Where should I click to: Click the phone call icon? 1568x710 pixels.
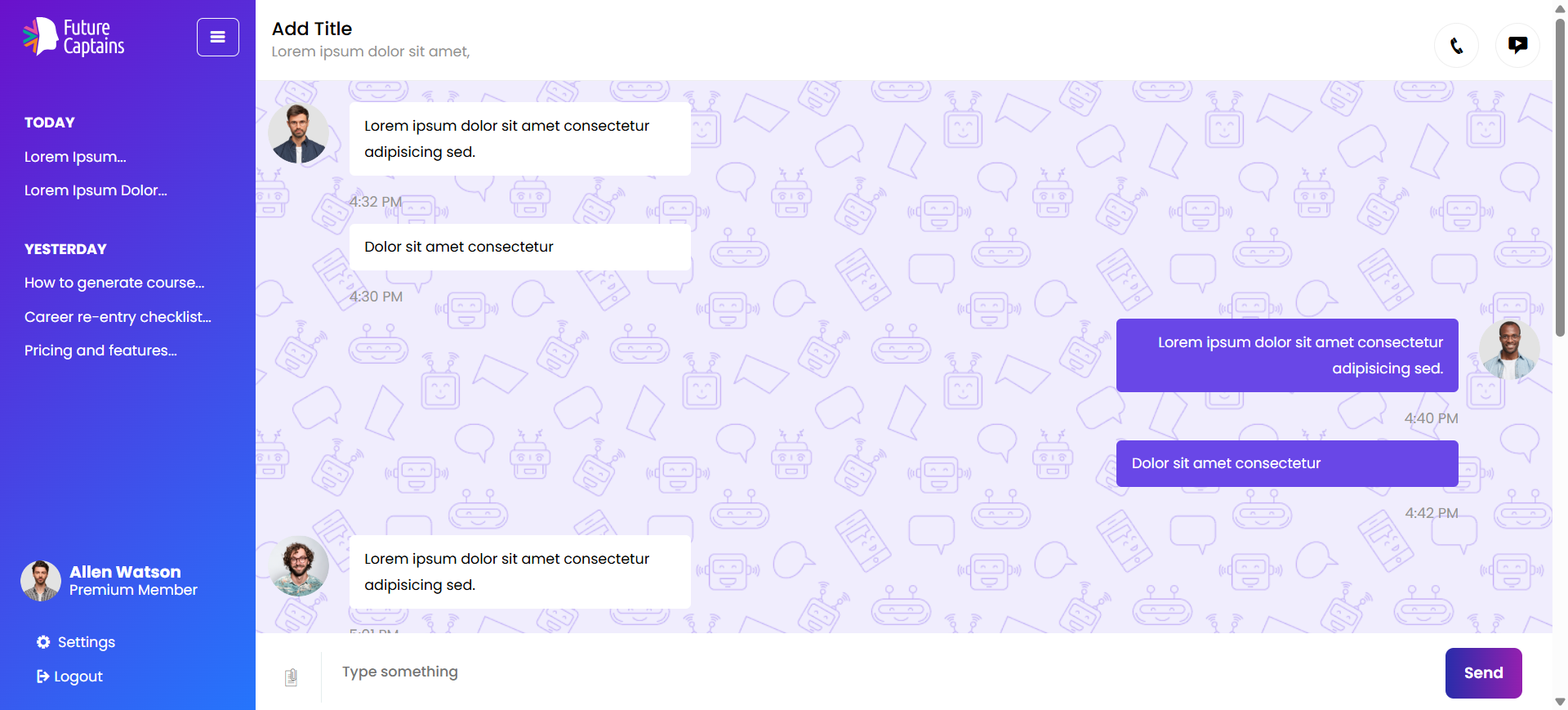[1456, 45]
